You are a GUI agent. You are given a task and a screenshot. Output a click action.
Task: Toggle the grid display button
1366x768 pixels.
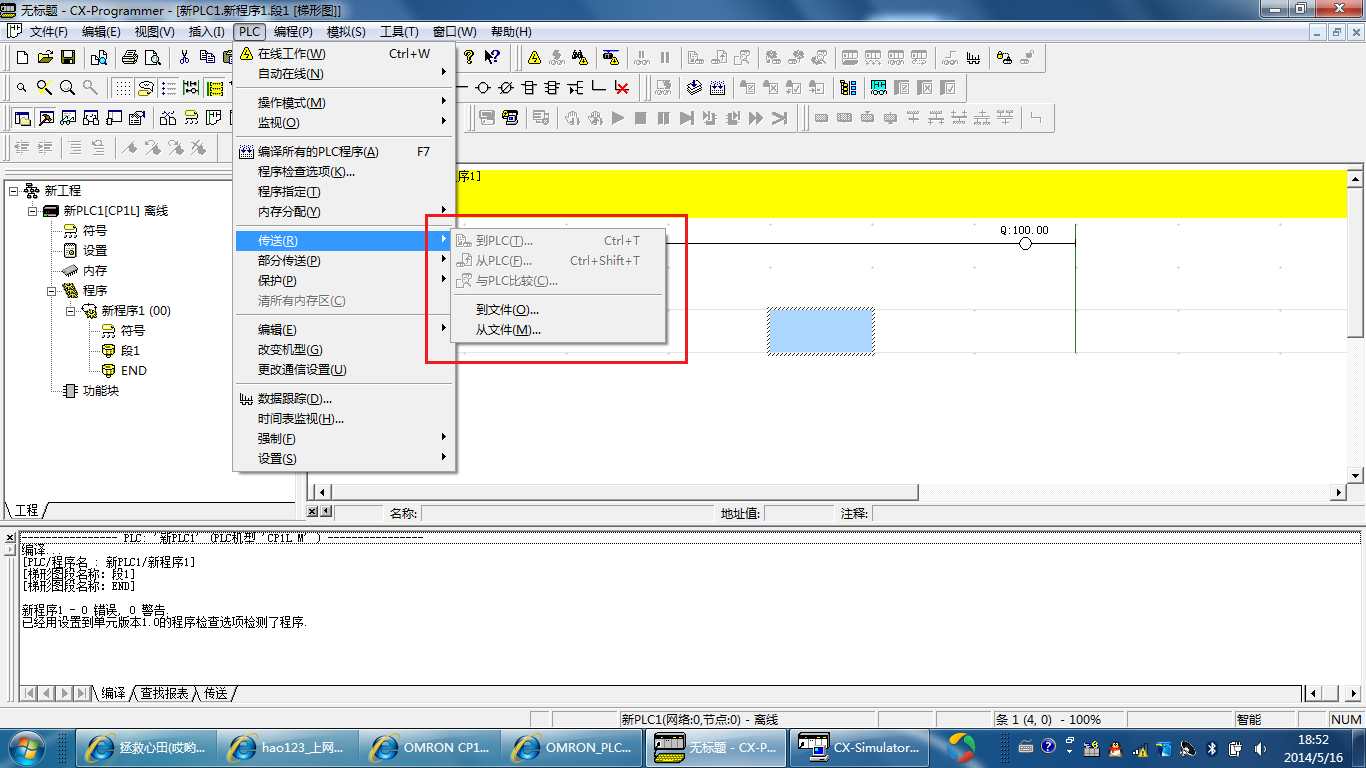(122, 88)
